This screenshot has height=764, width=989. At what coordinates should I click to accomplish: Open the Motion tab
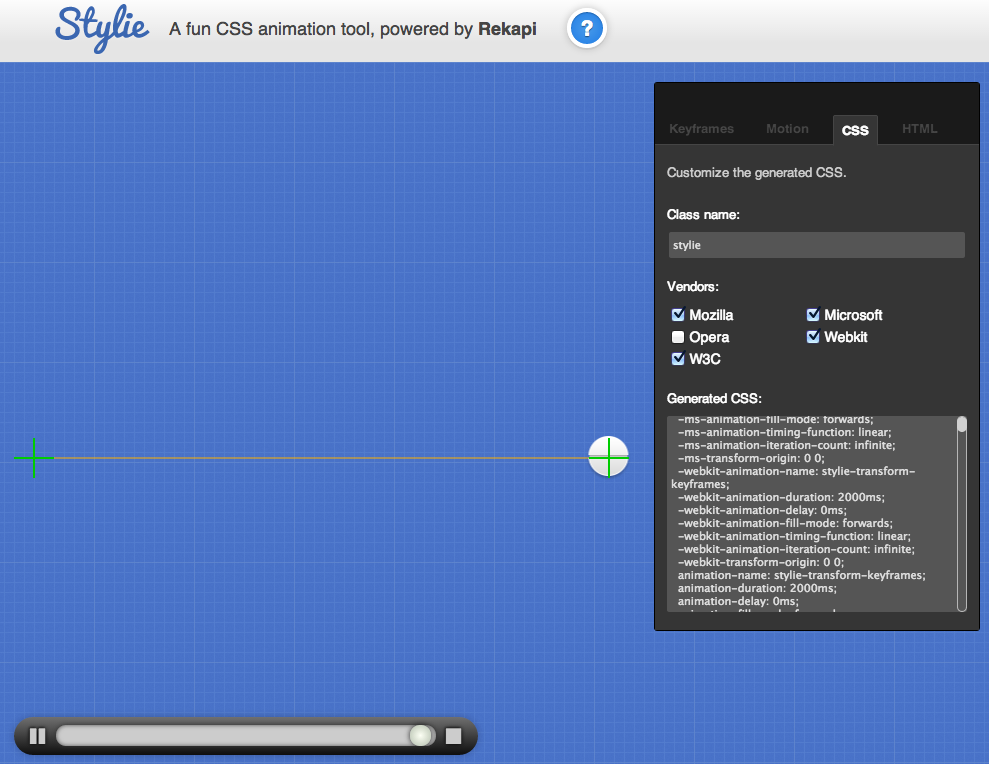pyautogui.click(x=787, y=129)
